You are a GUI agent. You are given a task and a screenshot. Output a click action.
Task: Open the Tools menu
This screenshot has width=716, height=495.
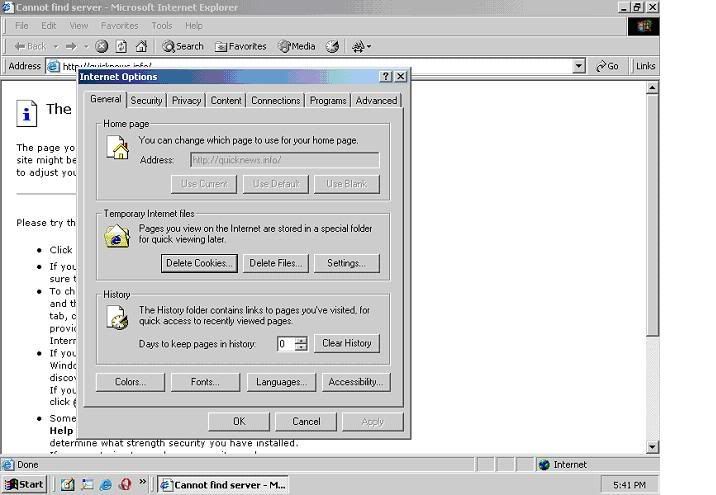pos(162,26)
